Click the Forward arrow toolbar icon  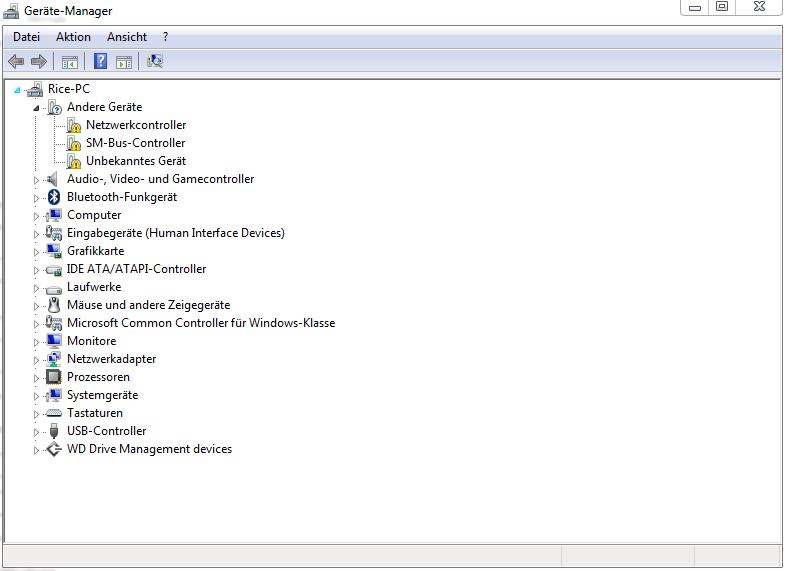point(39,62)
